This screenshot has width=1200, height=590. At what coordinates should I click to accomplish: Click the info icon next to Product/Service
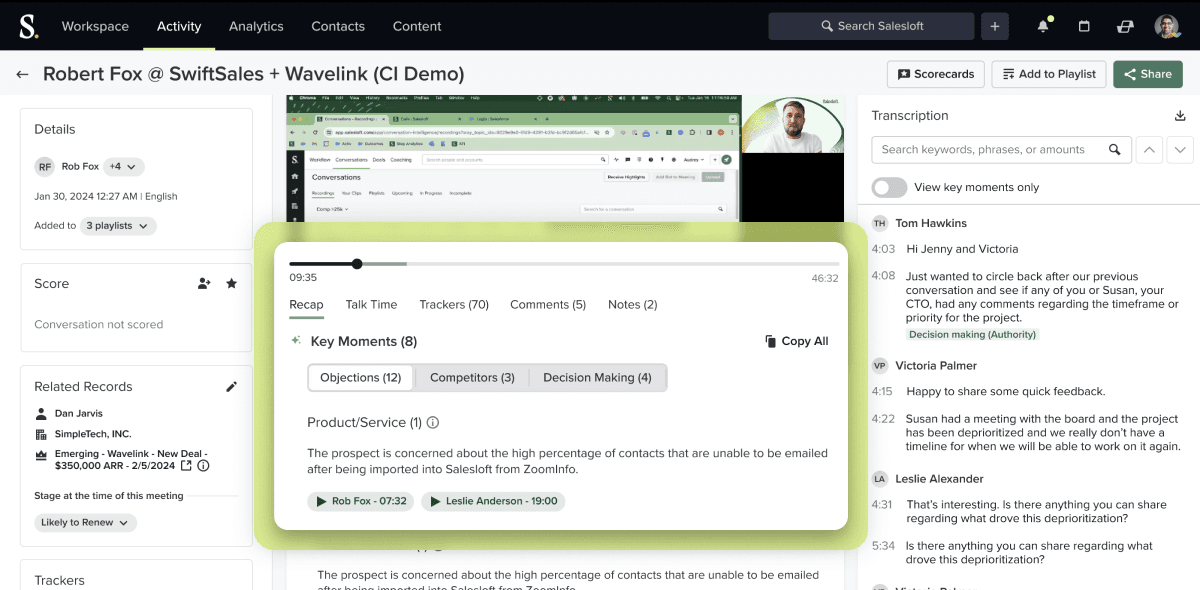click(x=433, y=423)
